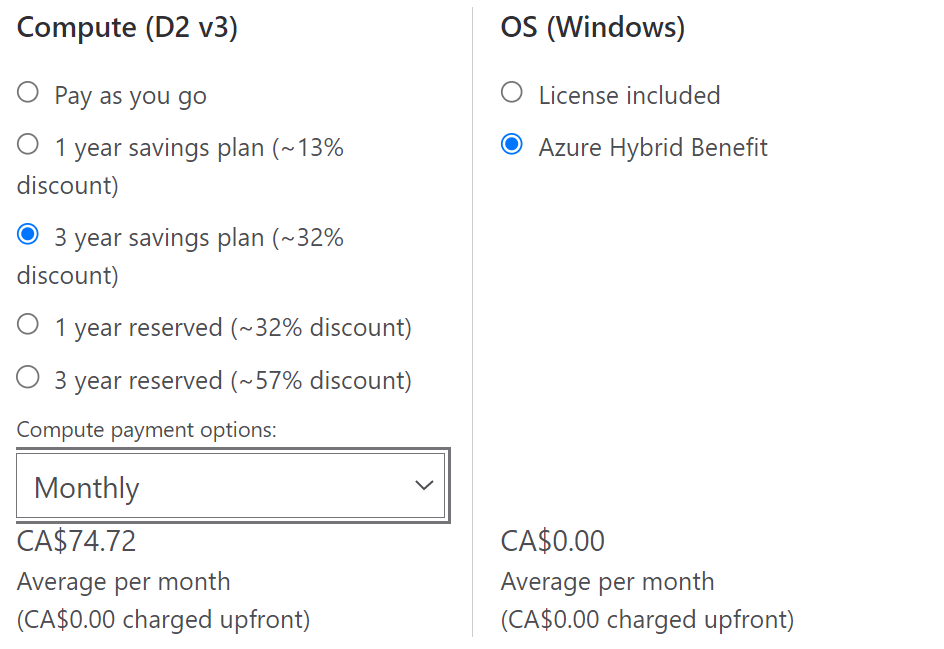Screen dimensions: 944x649
Task: Select the License included radio button
Action: pyautogui.click(x=512, y=93)
